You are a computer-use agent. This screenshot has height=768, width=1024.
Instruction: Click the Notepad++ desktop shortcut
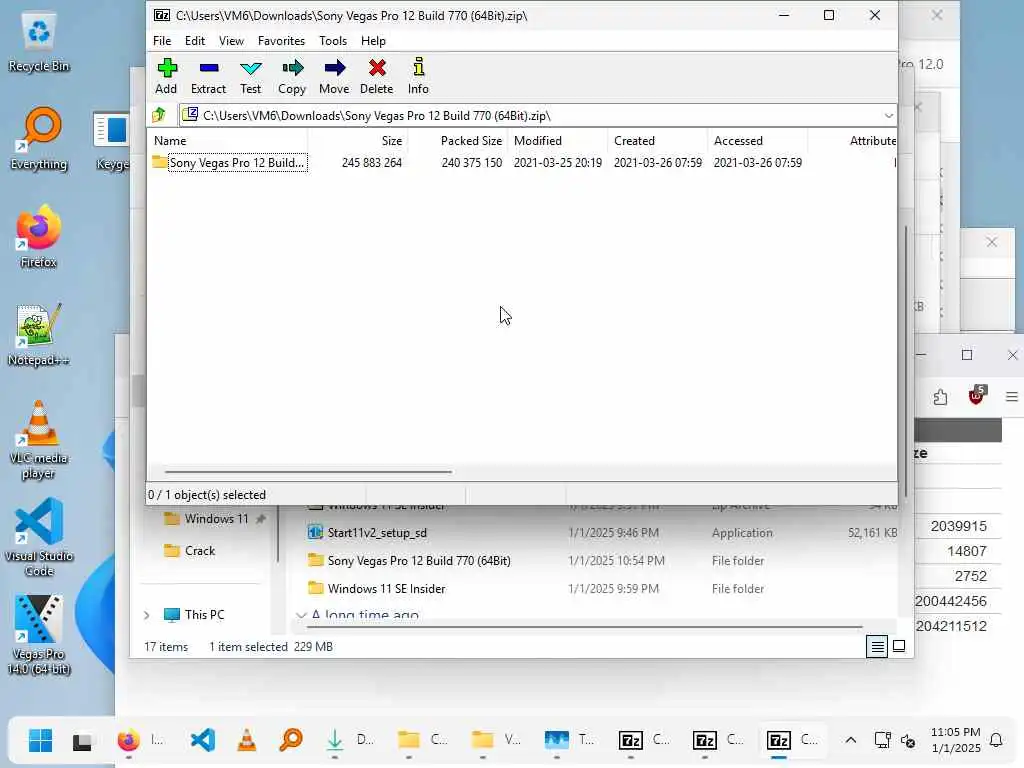point(39,335)
